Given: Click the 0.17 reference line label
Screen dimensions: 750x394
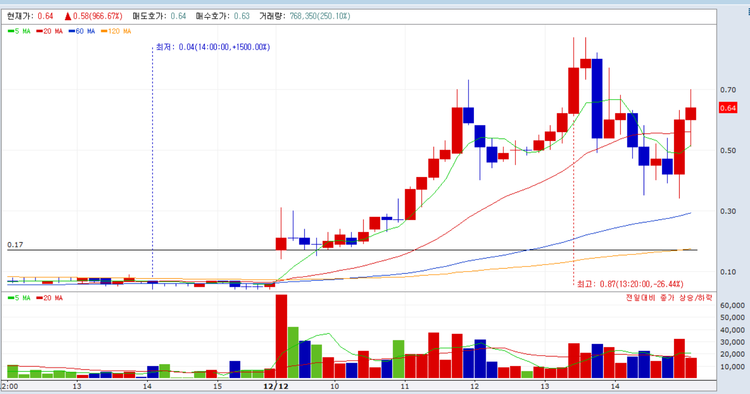Looking at the screenshot, I should pyautogui.click(x=15, y=245).
